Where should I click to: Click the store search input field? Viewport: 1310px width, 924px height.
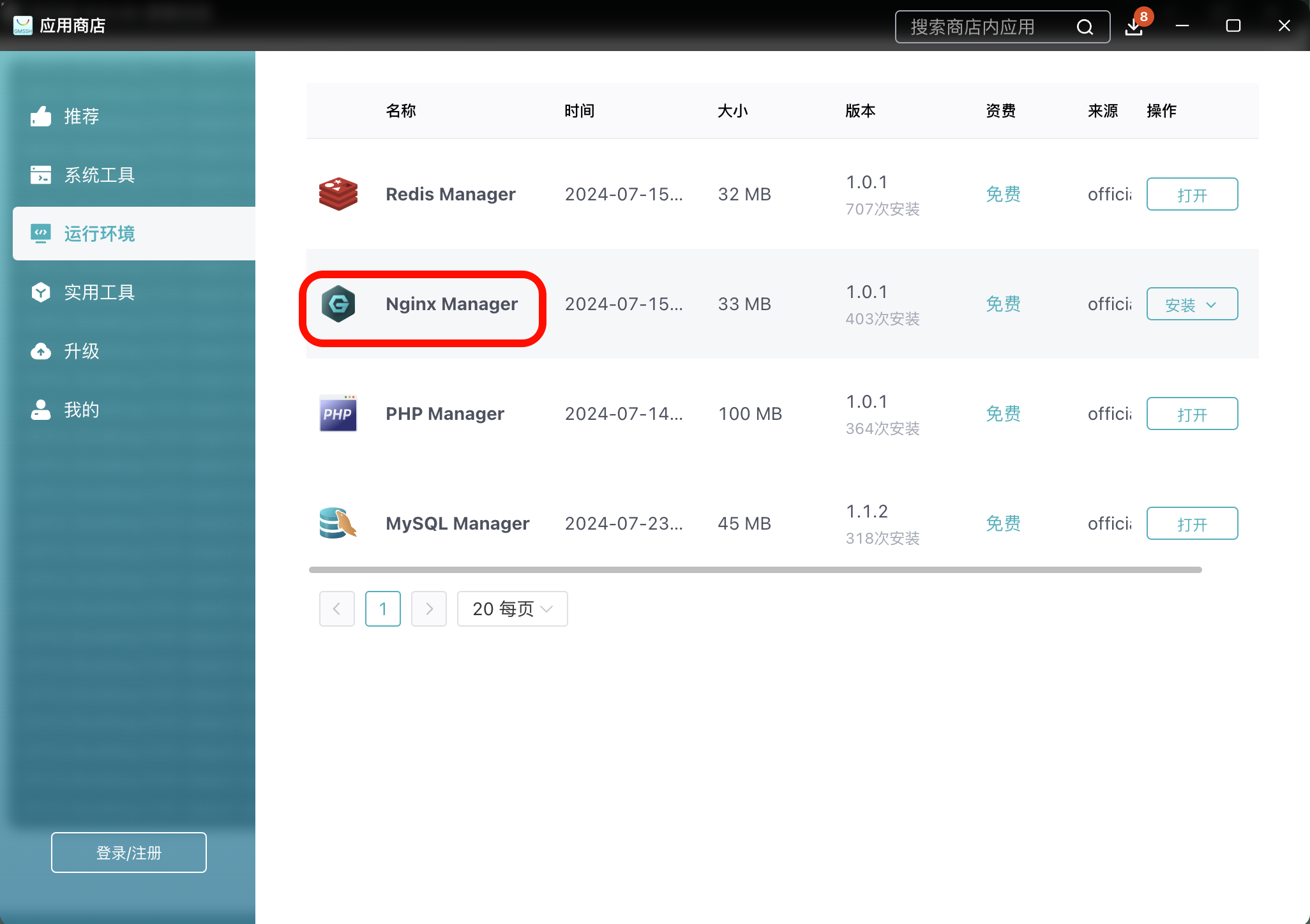coord(983,27)
